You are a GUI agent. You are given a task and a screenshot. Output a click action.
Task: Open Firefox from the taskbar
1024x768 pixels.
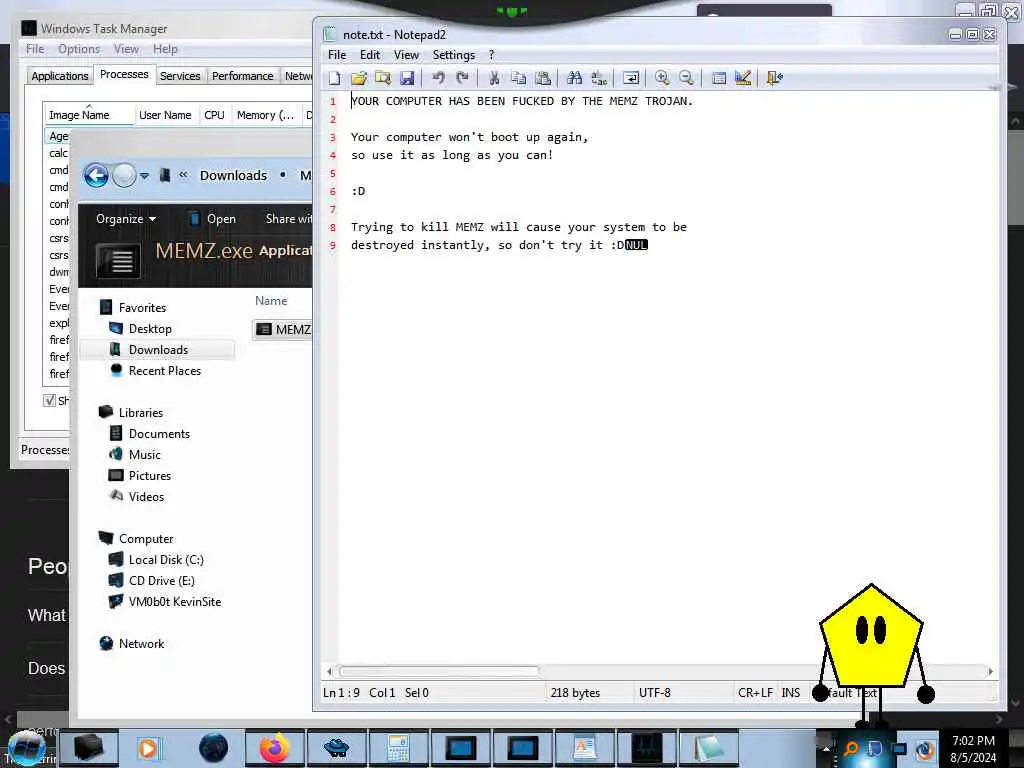[x=275, y=748]
